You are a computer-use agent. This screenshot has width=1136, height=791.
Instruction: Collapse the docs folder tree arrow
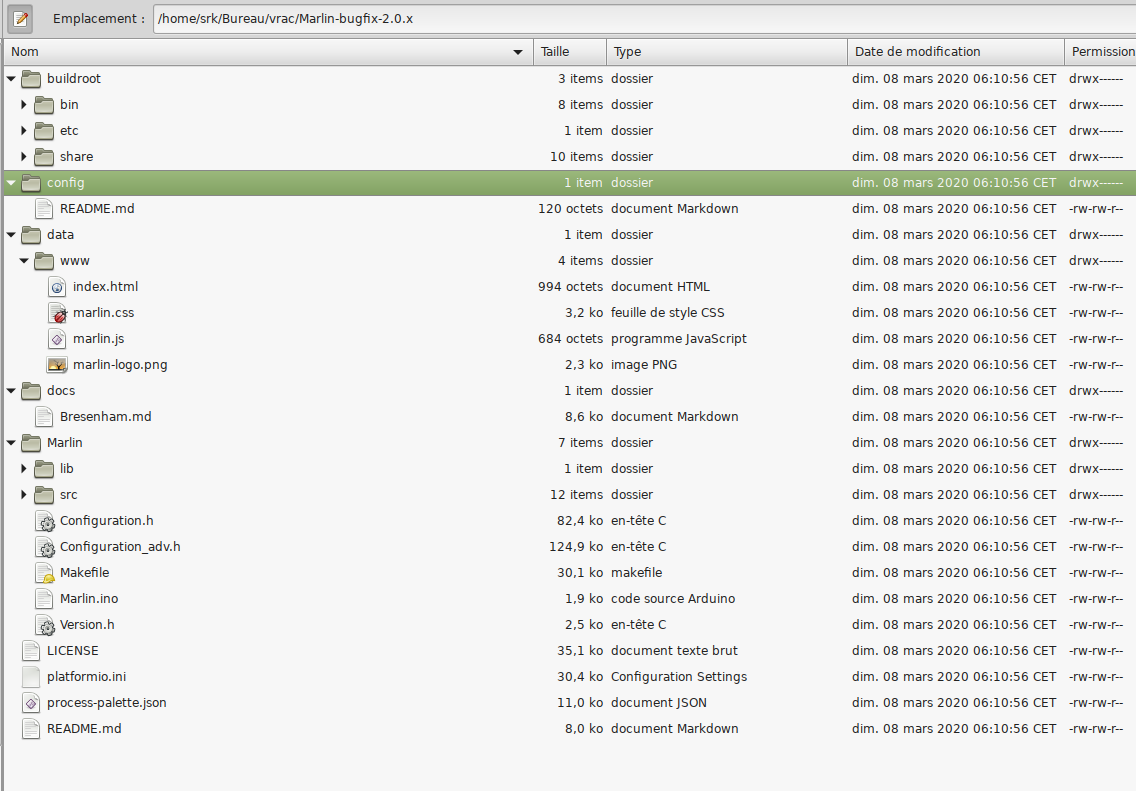click(11, 390)
